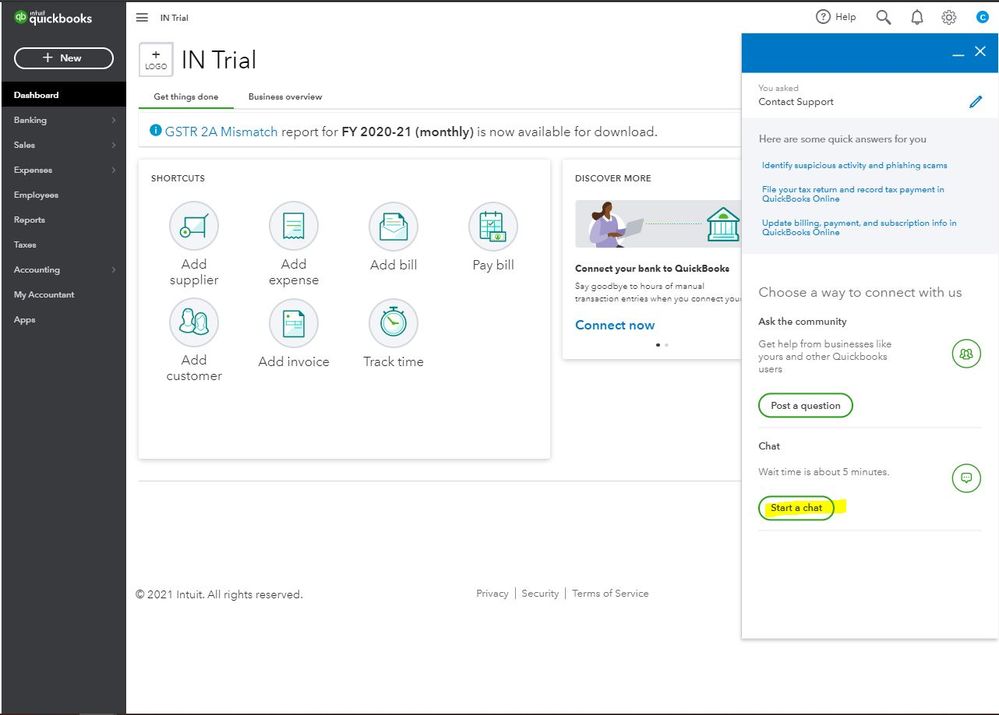The width and height of the screenshot is (999, 715).
Task: Click the Add invoice shortcut icon
Action: tap(294, 323)
